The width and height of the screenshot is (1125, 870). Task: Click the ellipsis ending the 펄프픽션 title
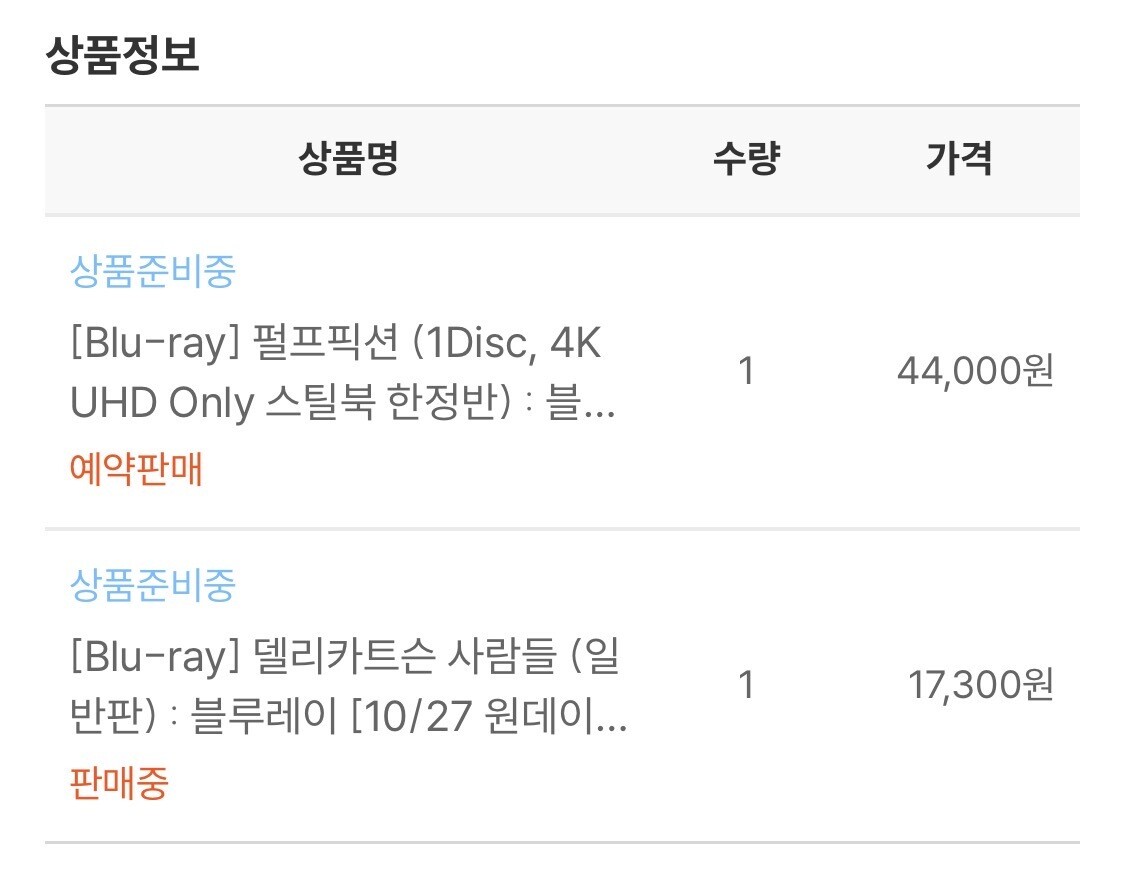pyautogui.click(x=599, y=407)
